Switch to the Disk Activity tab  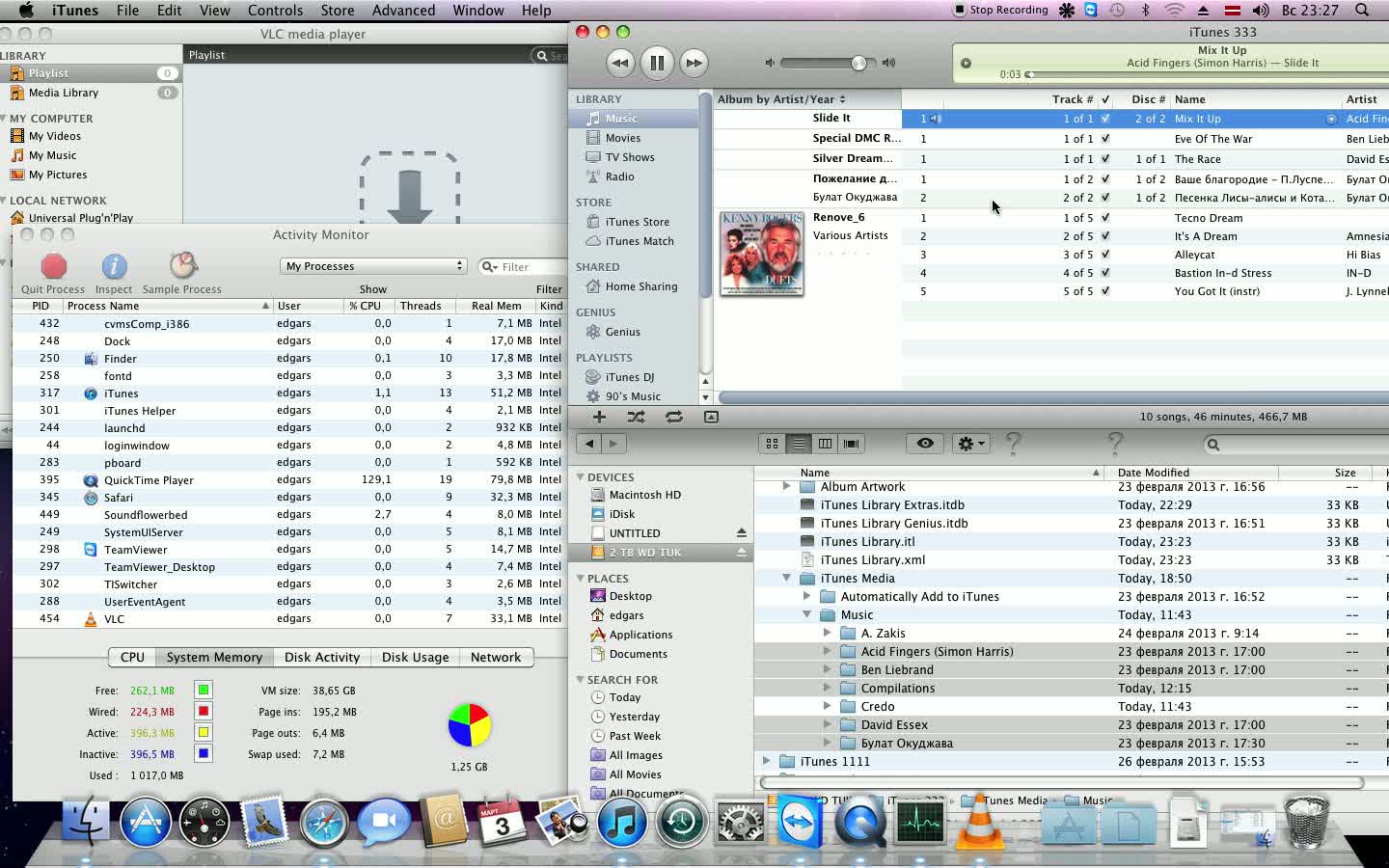tap(322, 657)
